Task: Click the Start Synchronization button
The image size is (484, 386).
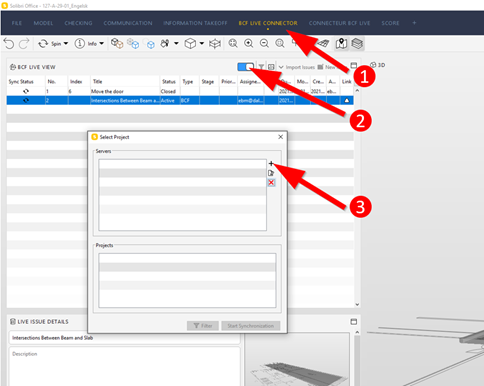Action: click(x=251, y=326)
